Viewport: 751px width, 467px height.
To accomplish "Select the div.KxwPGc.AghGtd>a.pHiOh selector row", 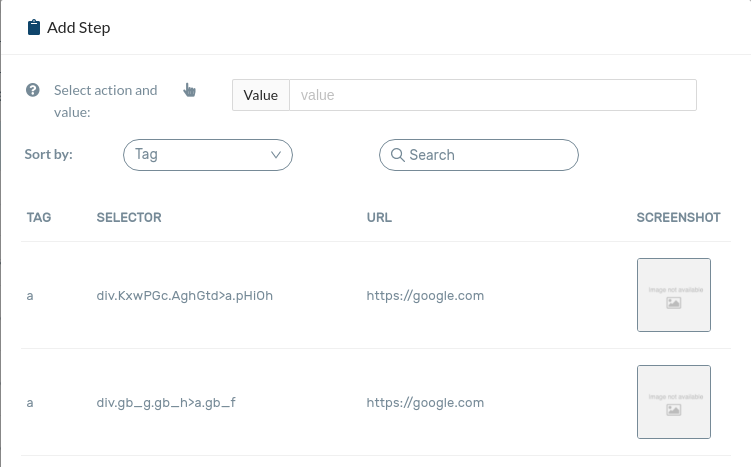I will tap(185, 296).
